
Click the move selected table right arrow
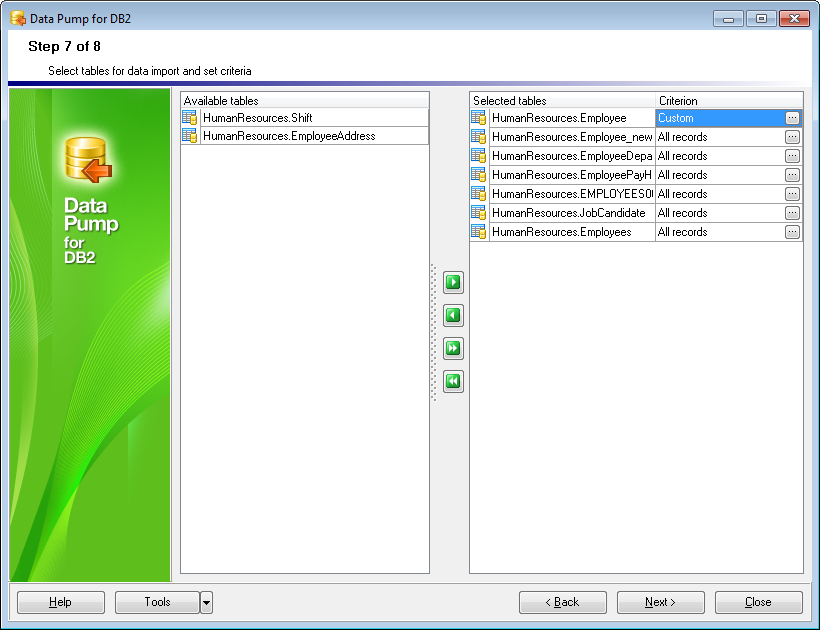tap(453, 283)
